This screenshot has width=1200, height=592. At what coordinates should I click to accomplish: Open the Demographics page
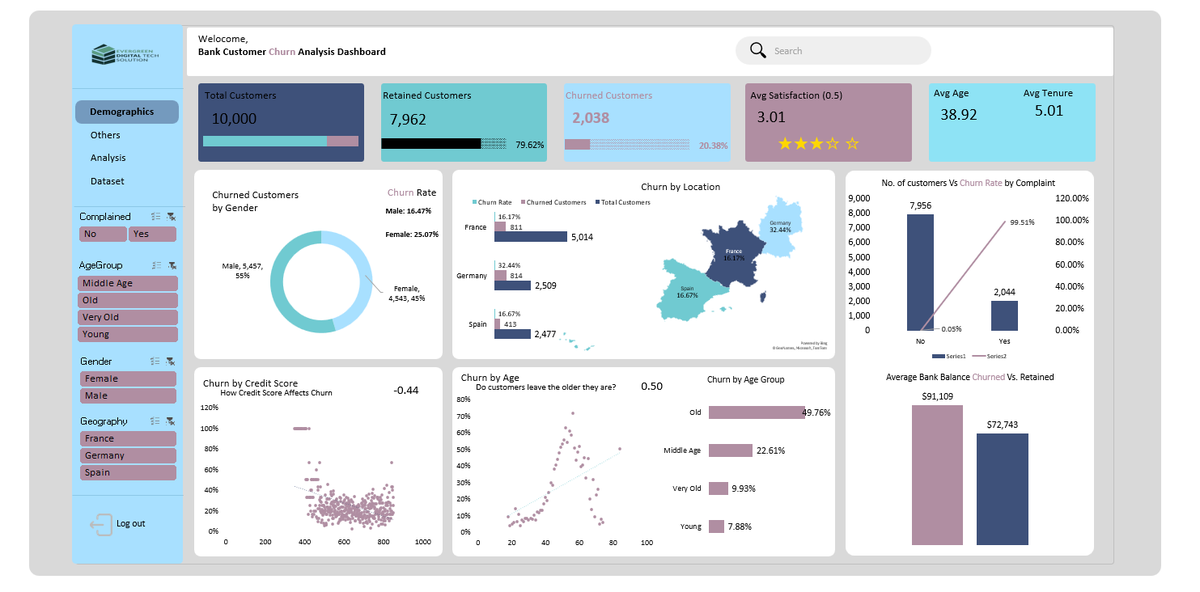coord(127,112)
